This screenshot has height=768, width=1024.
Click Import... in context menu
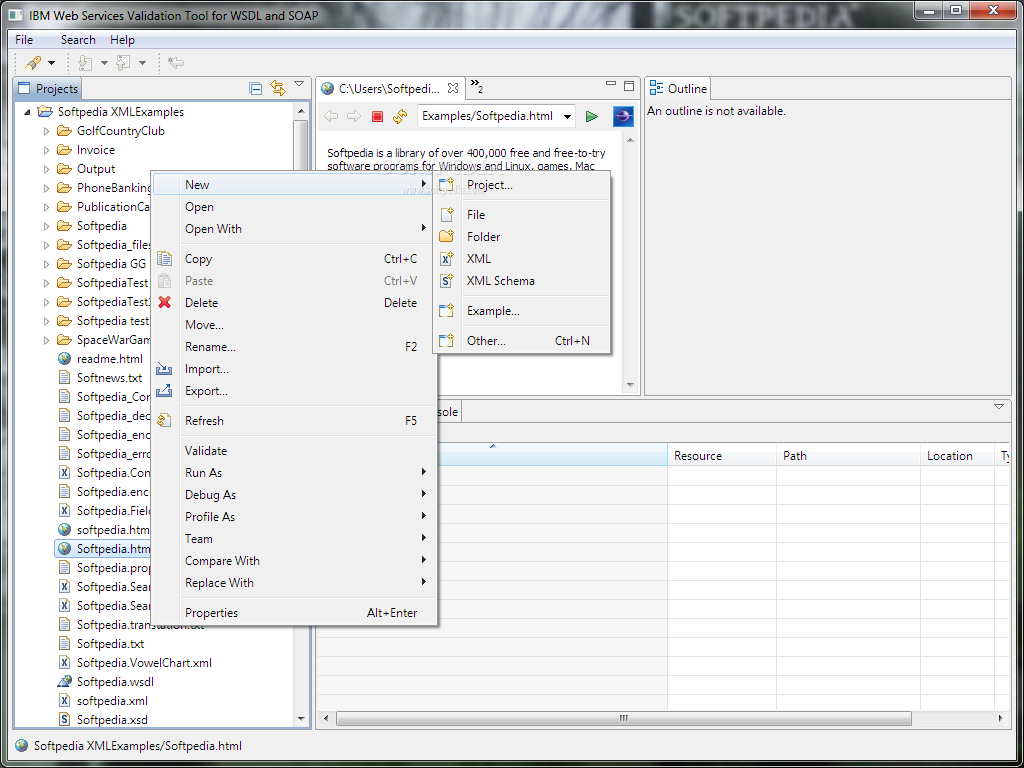coord(294,369)
